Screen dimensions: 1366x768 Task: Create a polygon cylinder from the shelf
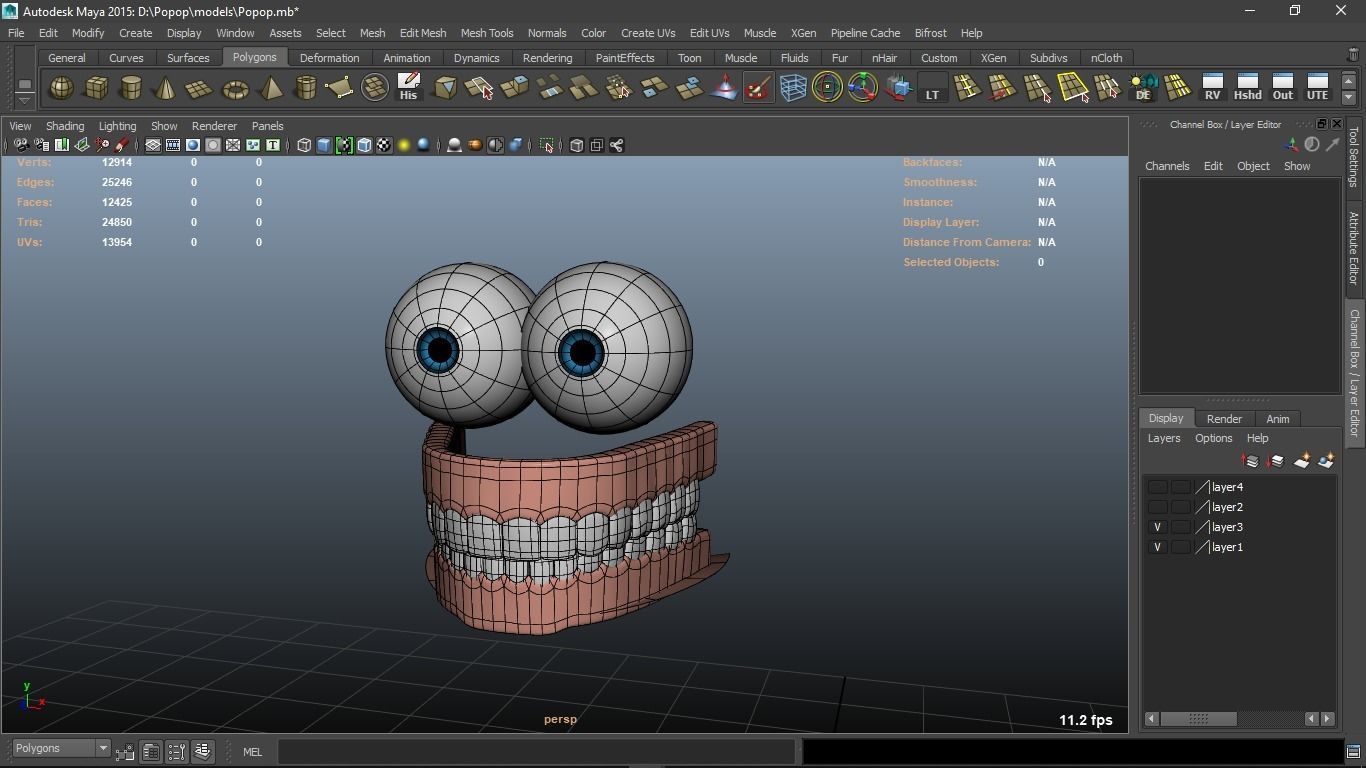[x=130, y=88]
